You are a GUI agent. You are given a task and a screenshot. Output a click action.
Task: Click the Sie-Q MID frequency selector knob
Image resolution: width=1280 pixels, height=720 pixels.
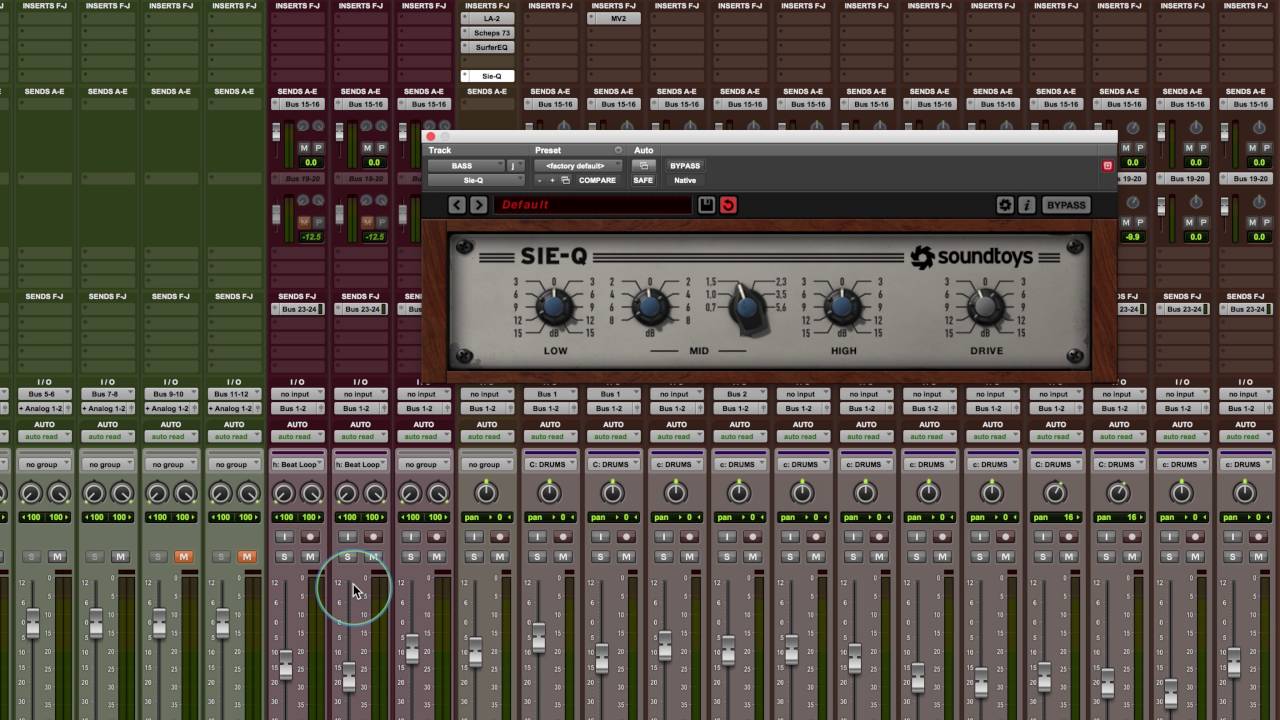[x=747, y=308]
